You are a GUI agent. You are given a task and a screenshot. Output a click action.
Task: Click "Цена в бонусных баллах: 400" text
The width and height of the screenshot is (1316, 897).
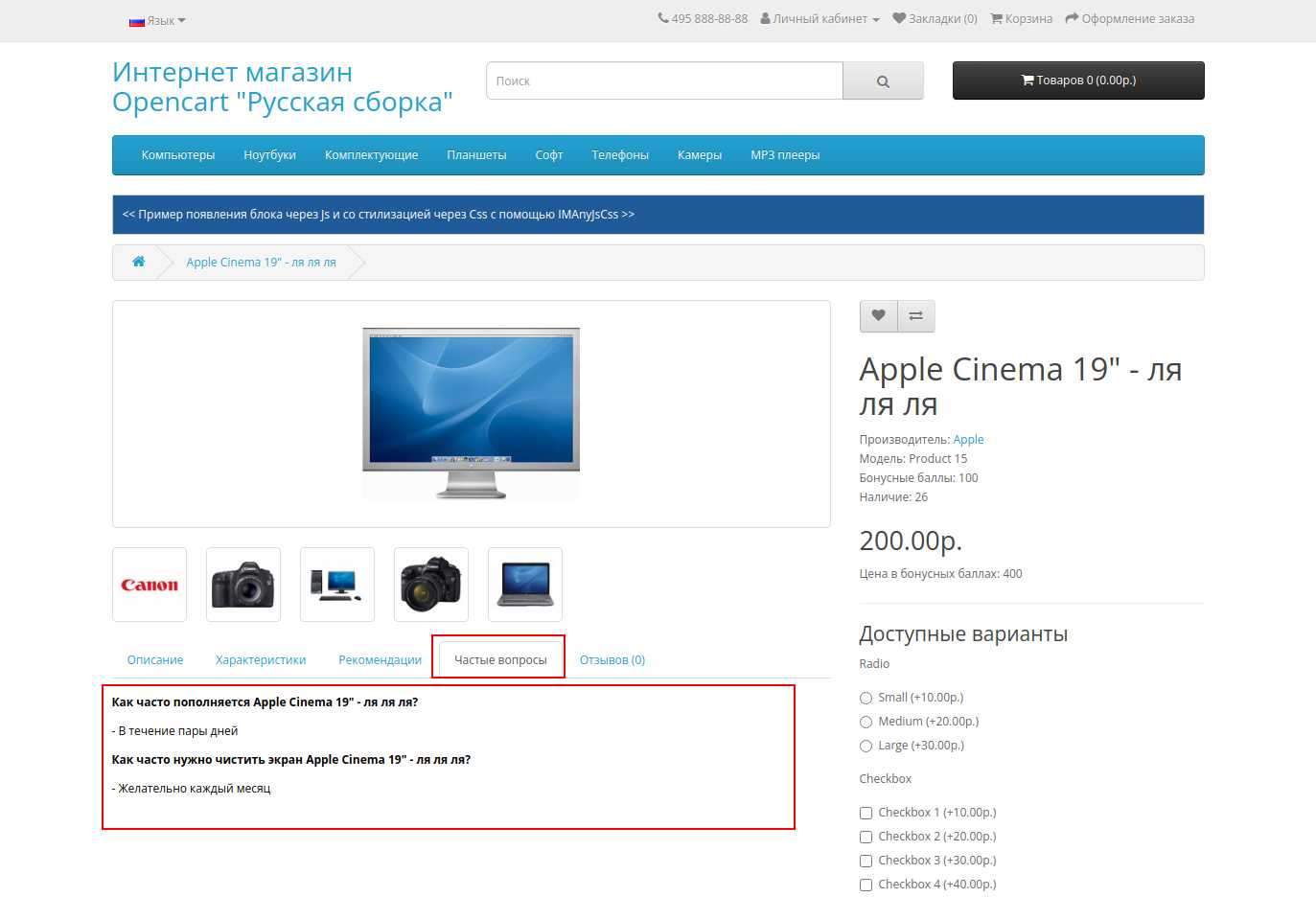[x=940, y=574]
